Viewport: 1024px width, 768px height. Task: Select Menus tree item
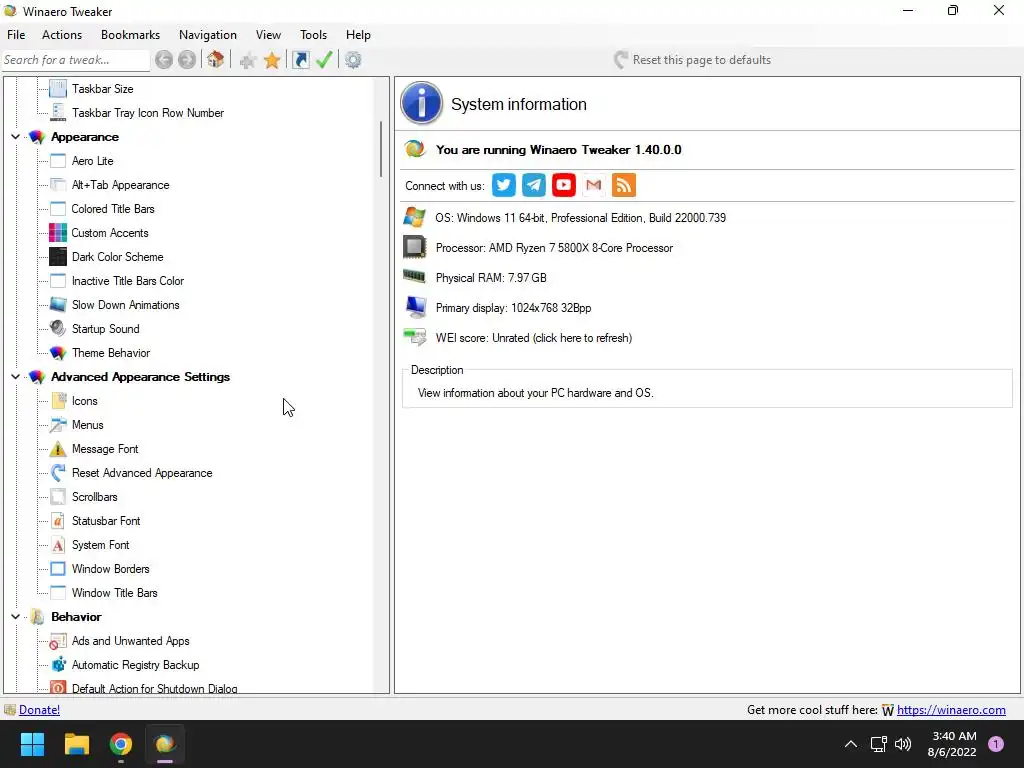tap(88, 425)
